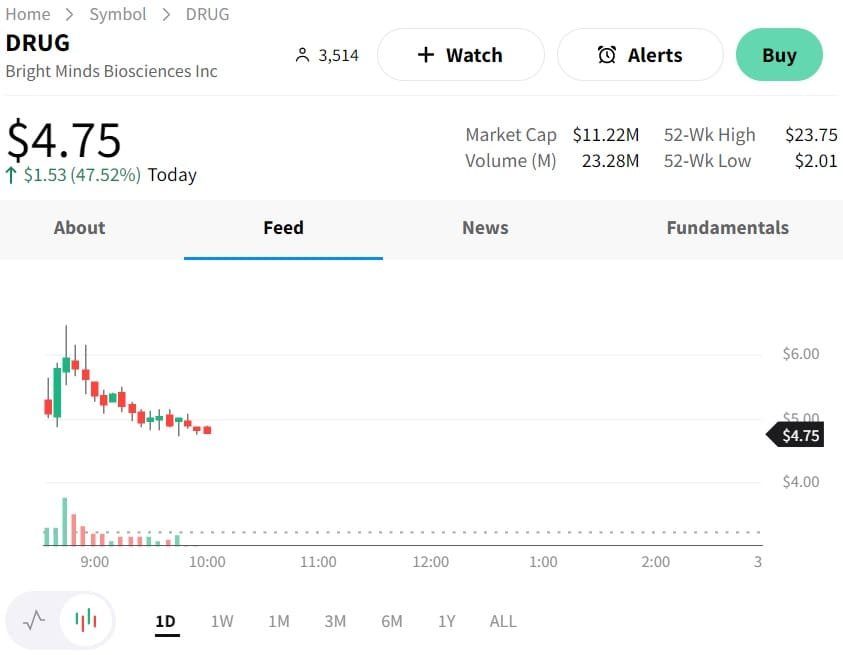Click the watchers count person icon

pos(303,55)
